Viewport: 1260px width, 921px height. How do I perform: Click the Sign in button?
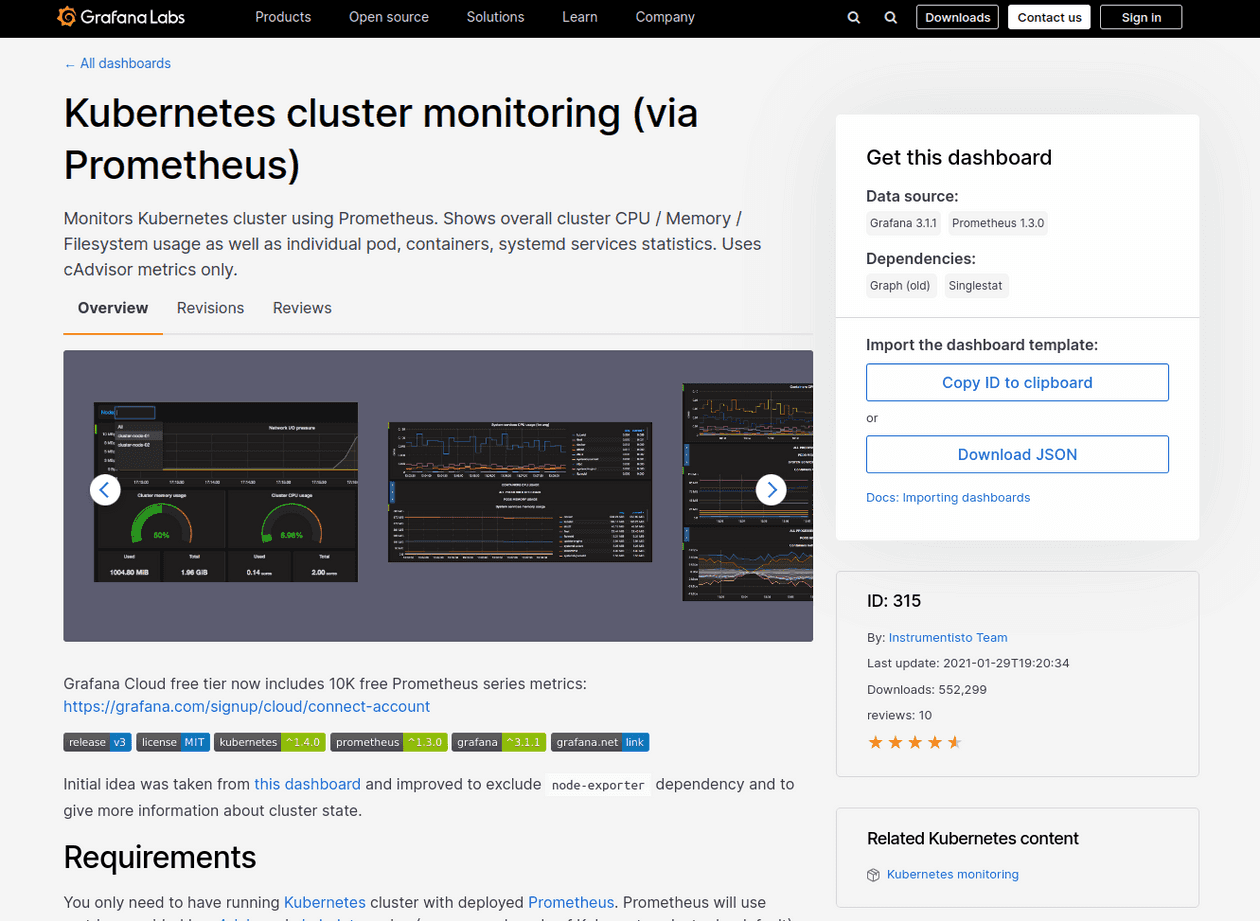pos(1140,17)
